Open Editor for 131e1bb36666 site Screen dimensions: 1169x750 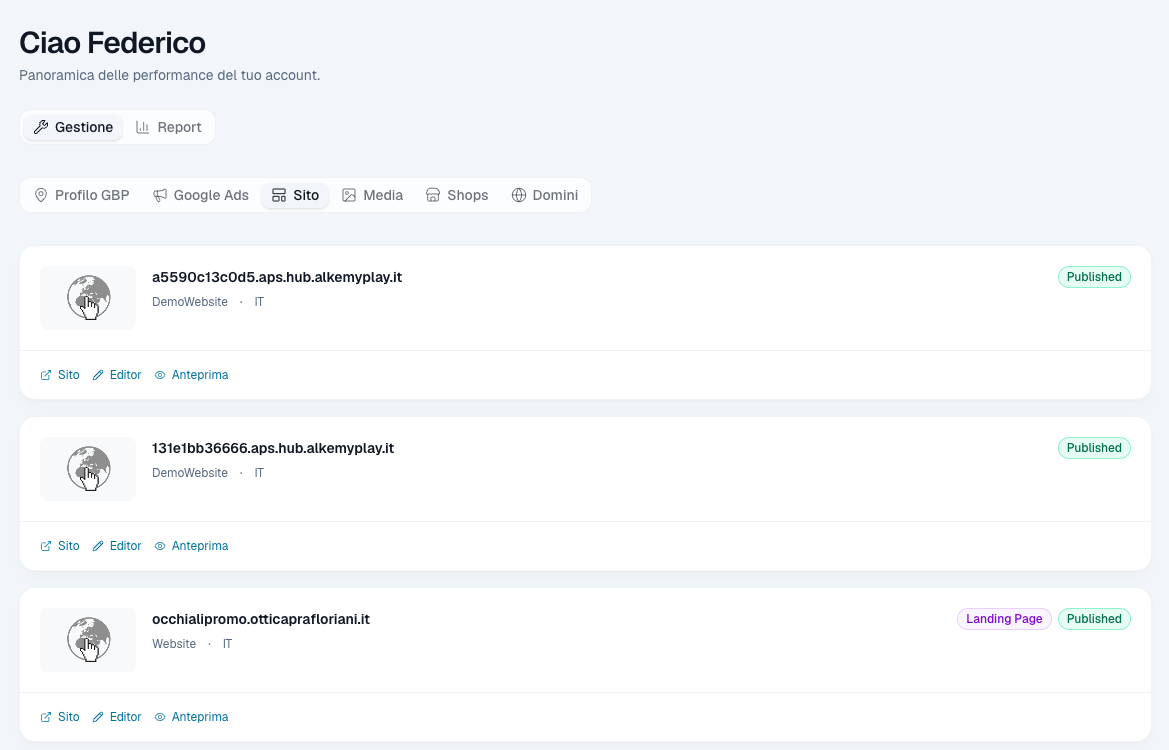(117, 546)
